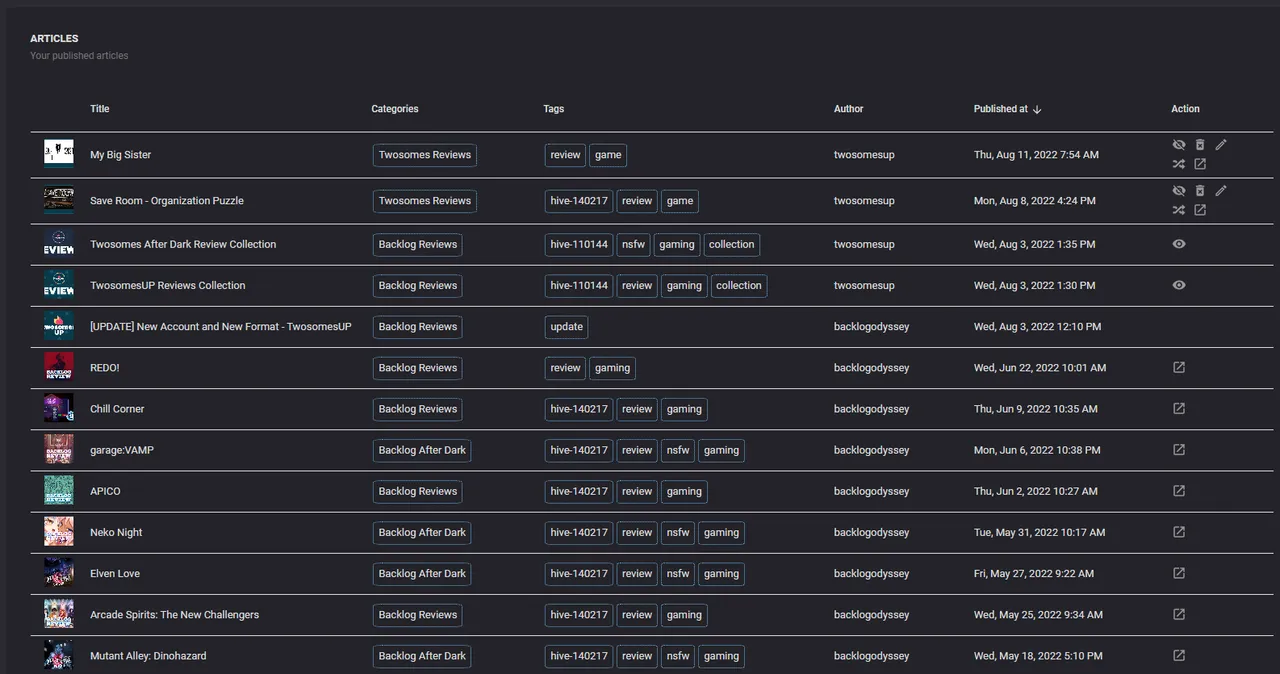Click Save Room article thumbnail

59,199
